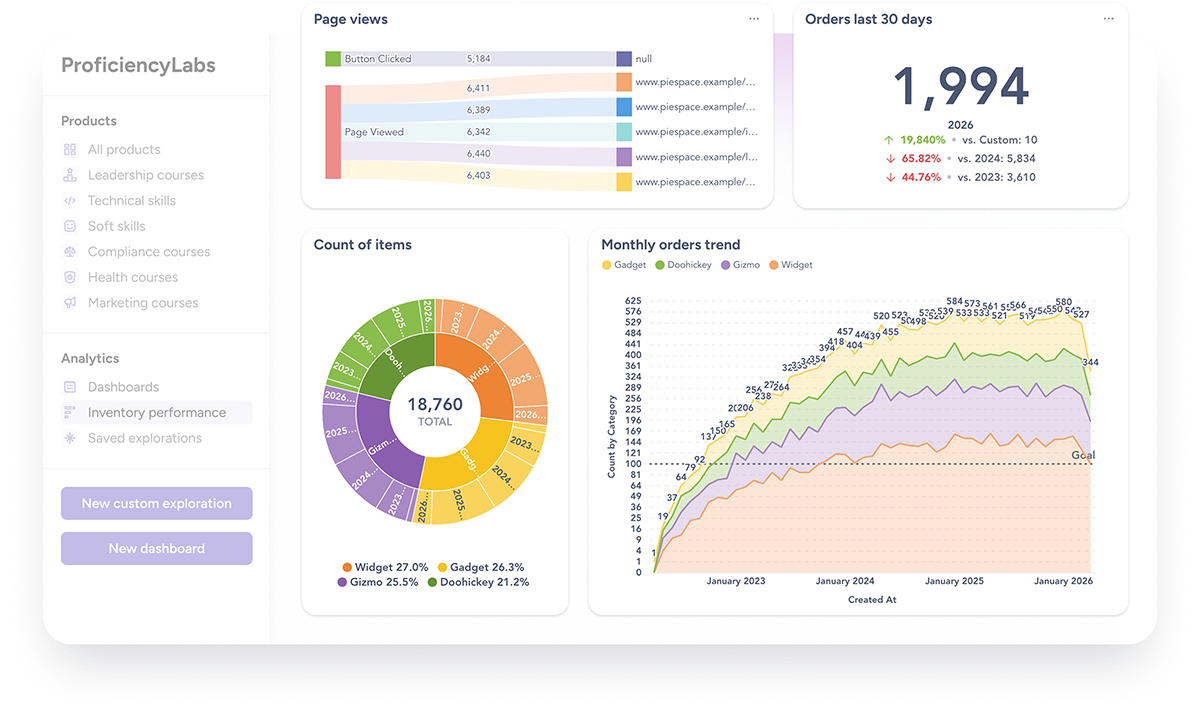Click the 18,760 total donut chart center
This screenshot has height=716, width=1200.
pyautogui.click(x=435, y=411)
